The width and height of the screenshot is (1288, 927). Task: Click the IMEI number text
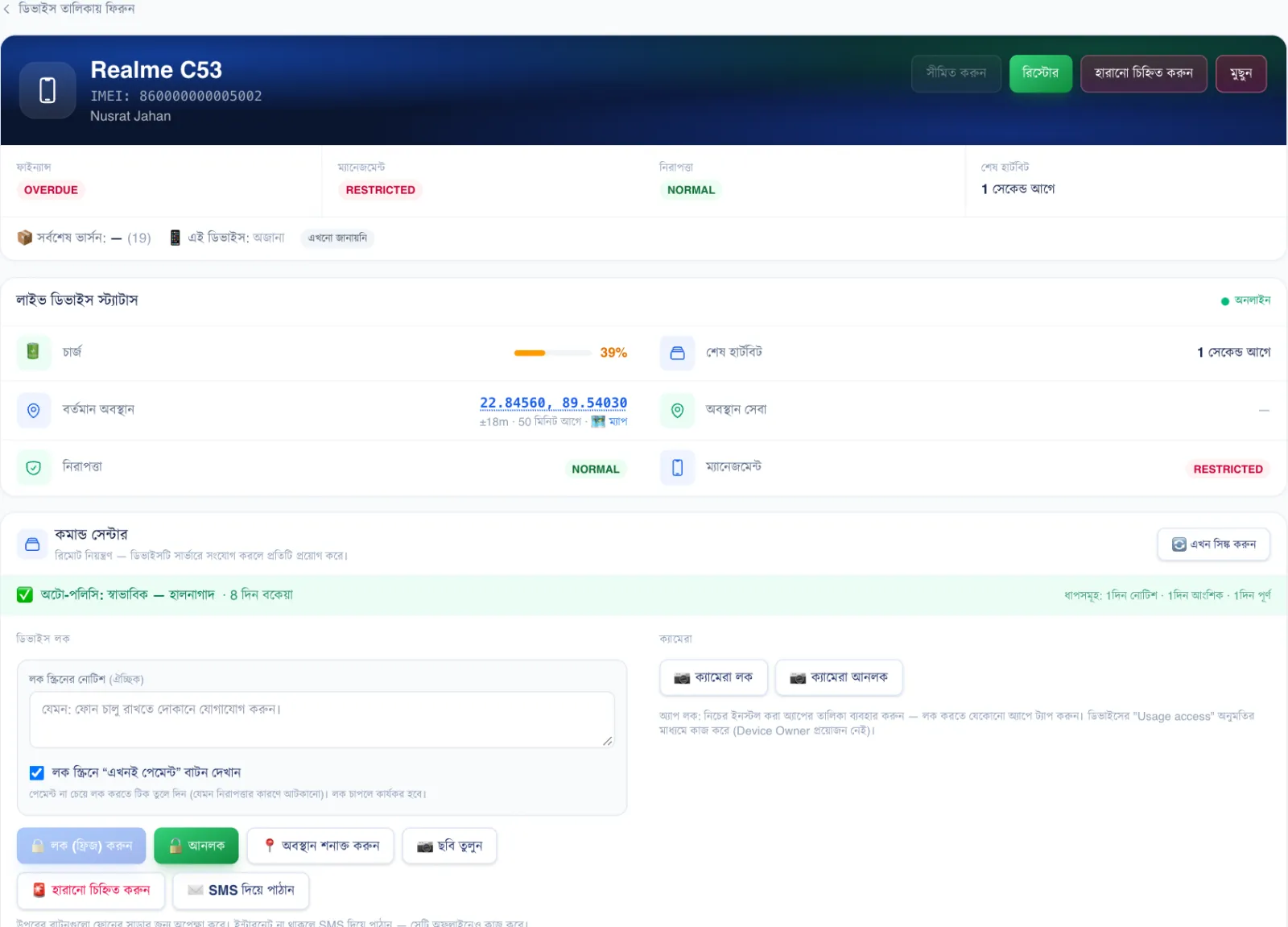click(x=176, y=96)
